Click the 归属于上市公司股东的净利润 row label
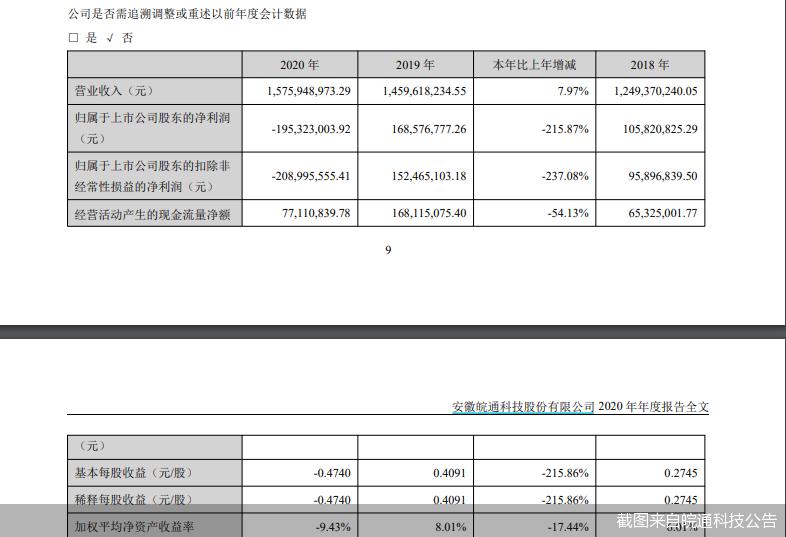 point(152,128)
